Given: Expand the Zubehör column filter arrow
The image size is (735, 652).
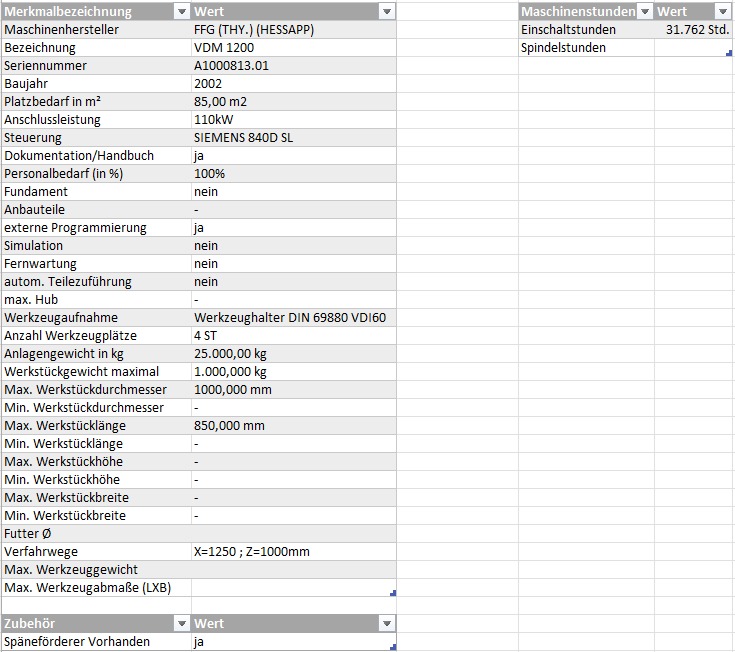Looking at the screenshot, I should pyautogui.click(x=181, y=624).
